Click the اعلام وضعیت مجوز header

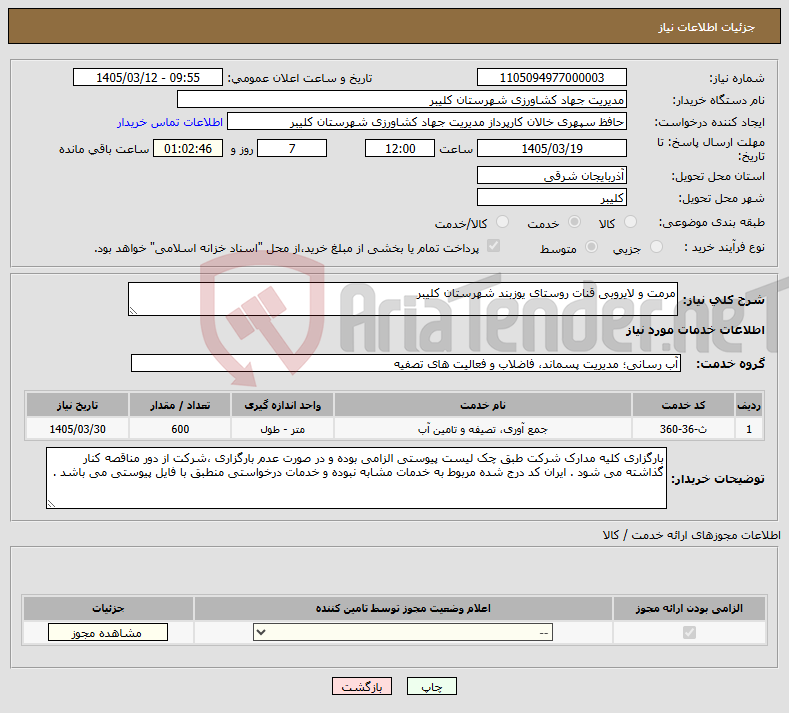(x=403, y=608)
